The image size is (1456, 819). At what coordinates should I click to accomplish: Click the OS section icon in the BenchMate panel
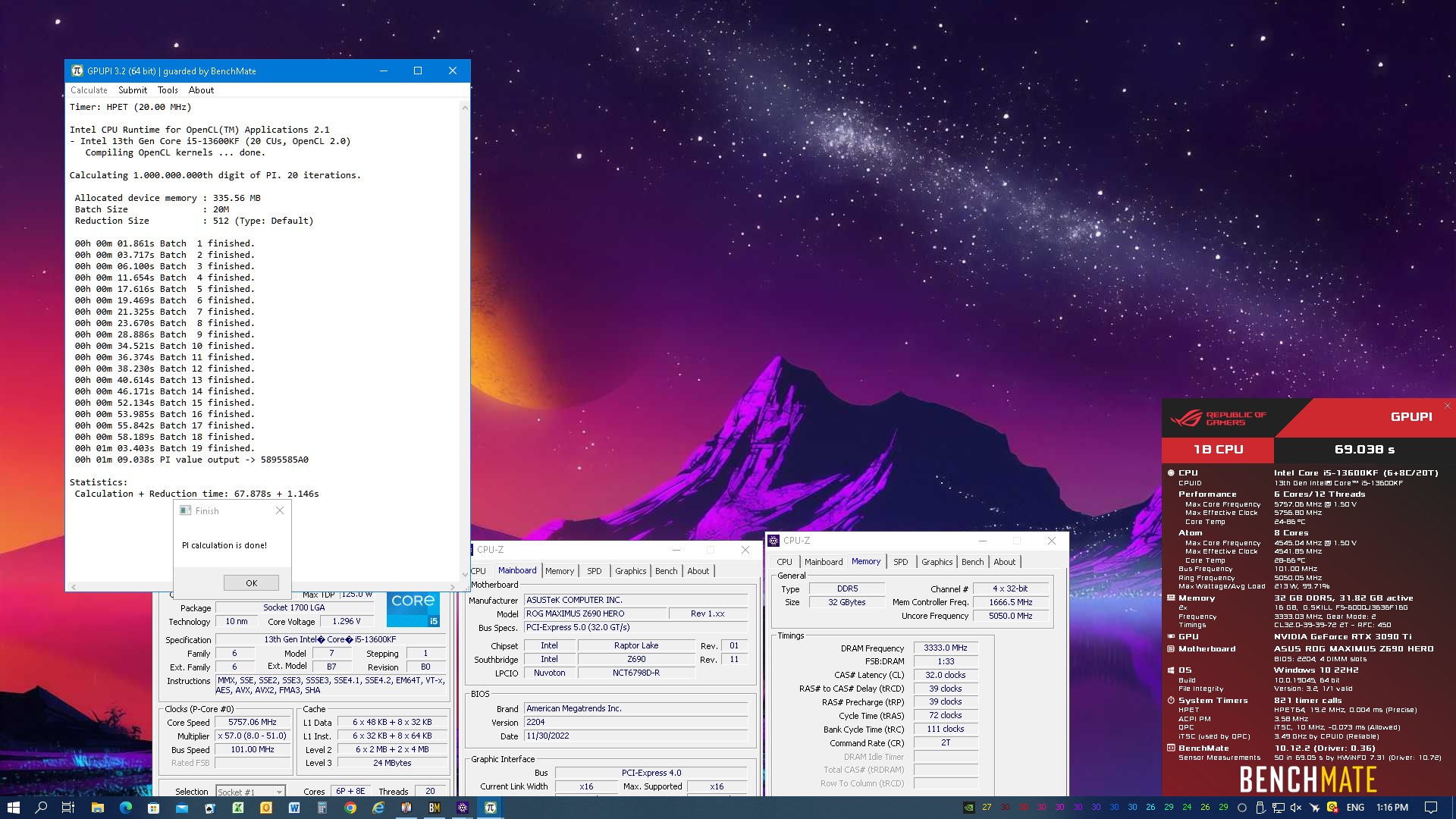click(x=1171, y=670)
